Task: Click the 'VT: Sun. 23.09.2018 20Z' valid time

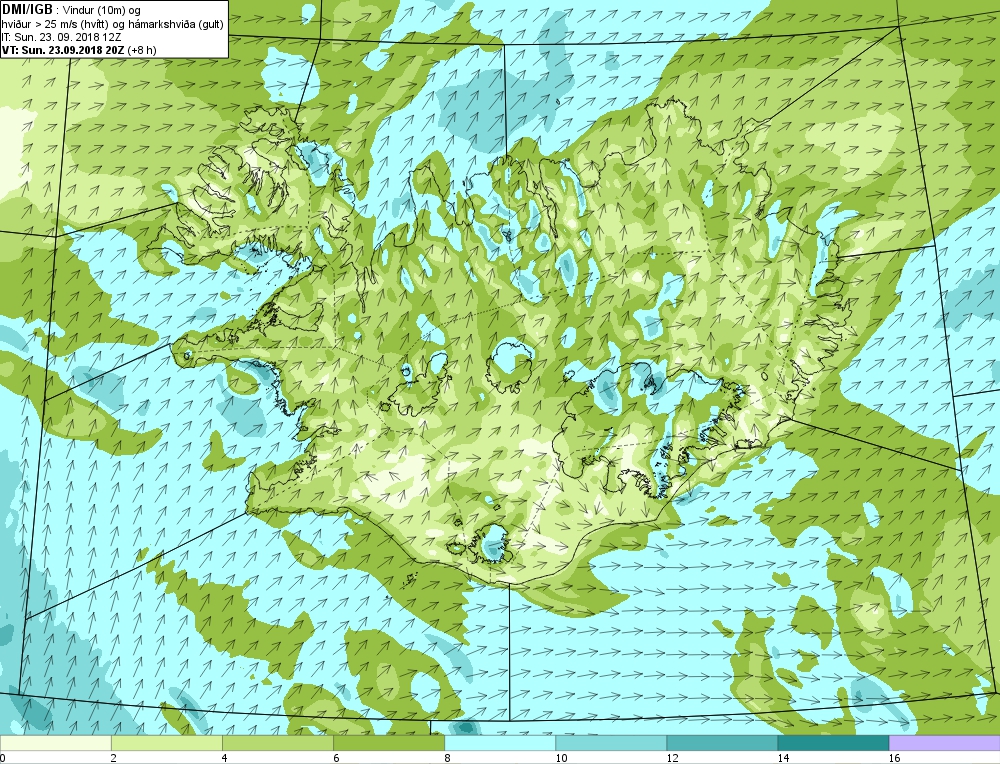Action: 63,50
